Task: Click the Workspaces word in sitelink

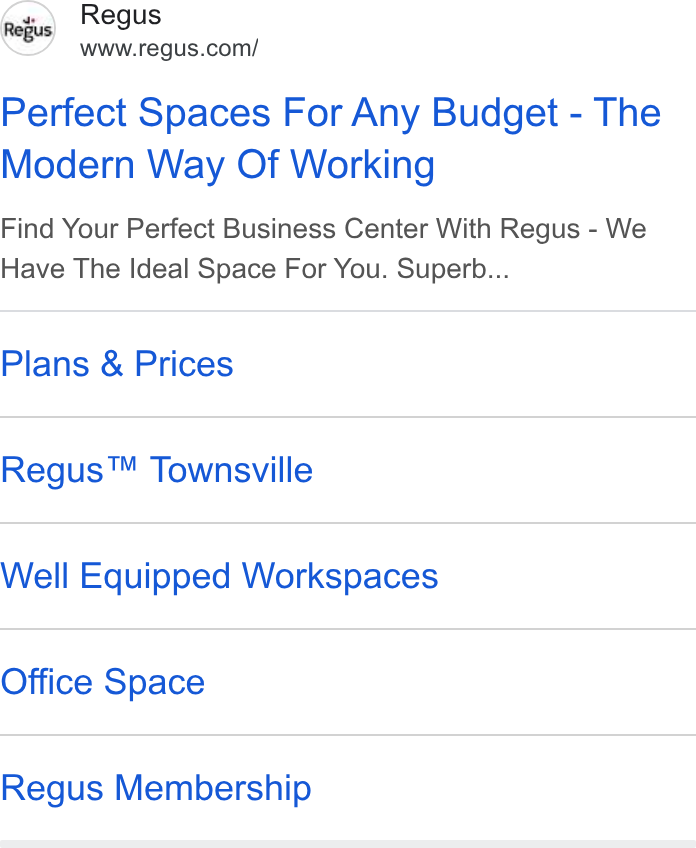Action: point(340,576)
